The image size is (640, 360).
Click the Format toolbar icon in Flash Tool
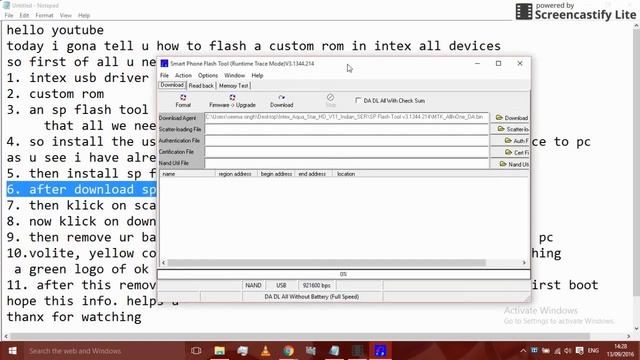183,100
